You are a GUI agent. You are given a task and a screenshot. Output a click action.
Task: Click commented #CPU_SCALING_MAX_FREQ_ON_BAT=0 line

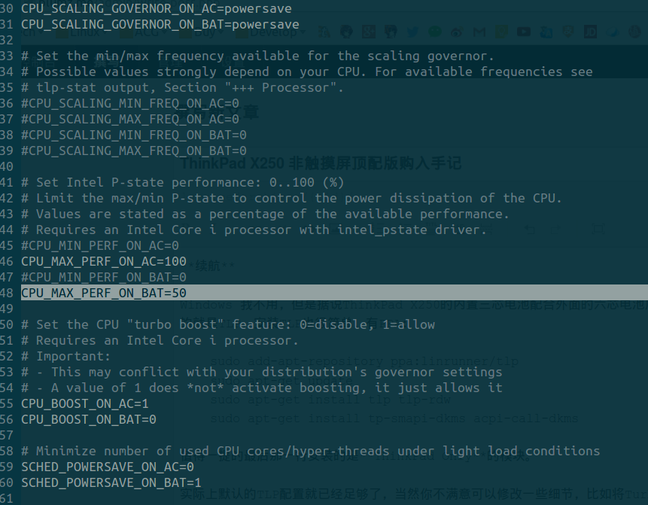(133, 151)
